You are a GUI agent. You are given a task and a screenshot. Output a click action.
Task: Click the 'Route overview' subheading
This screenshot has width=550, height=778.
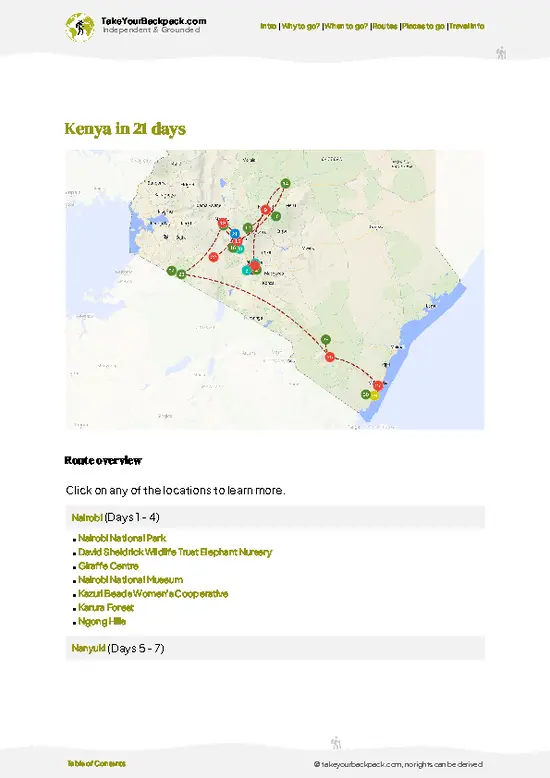[x=103, y=461]
